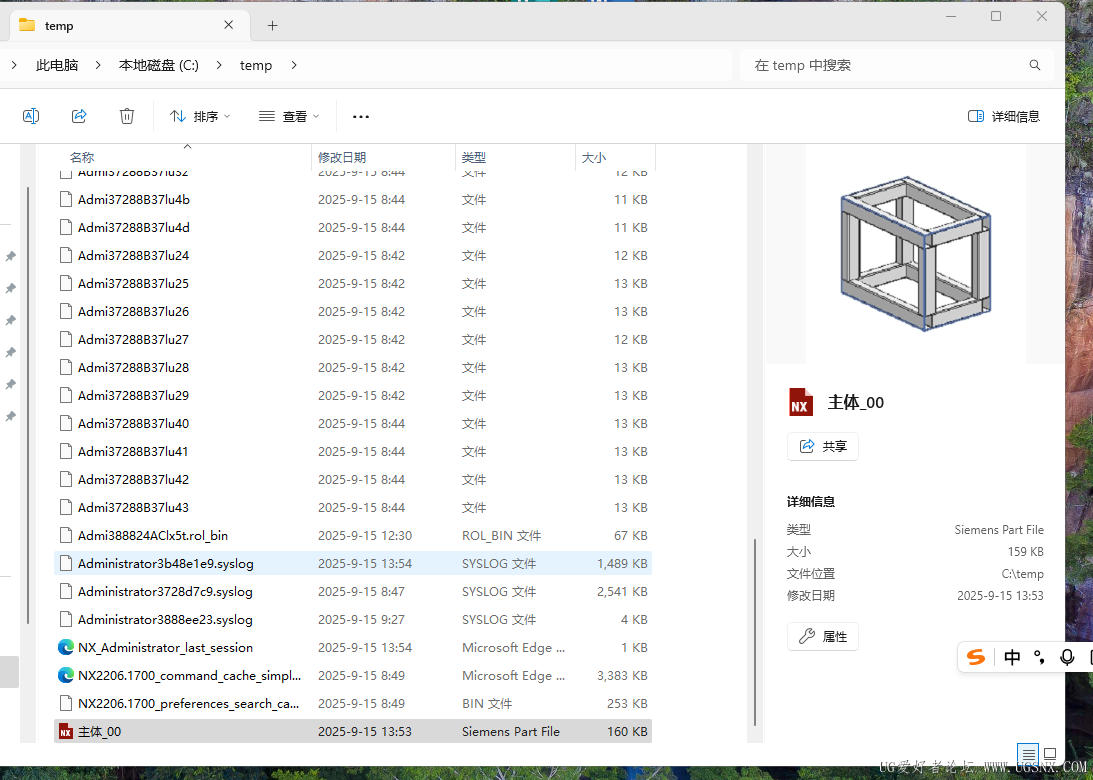Click the 详细信息 section heading
1093x780 pixels.
[811, 501]
